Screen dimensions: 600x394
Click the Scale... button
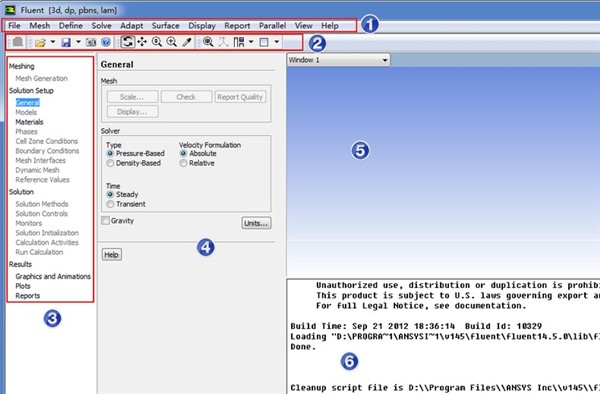132,97
